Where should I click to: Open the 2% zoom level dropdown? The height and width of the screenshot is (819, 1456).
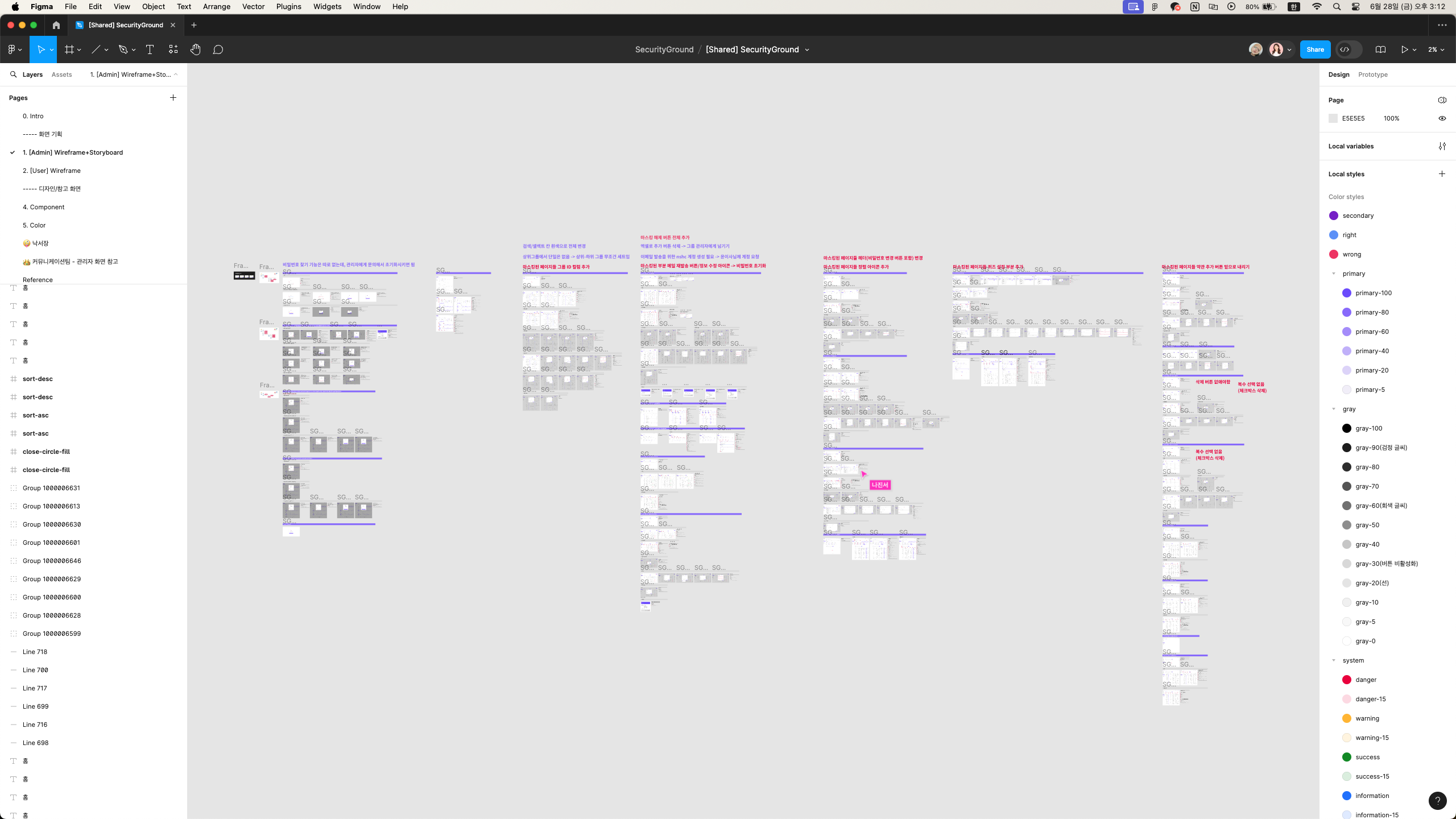click(x=1436, y=49)
